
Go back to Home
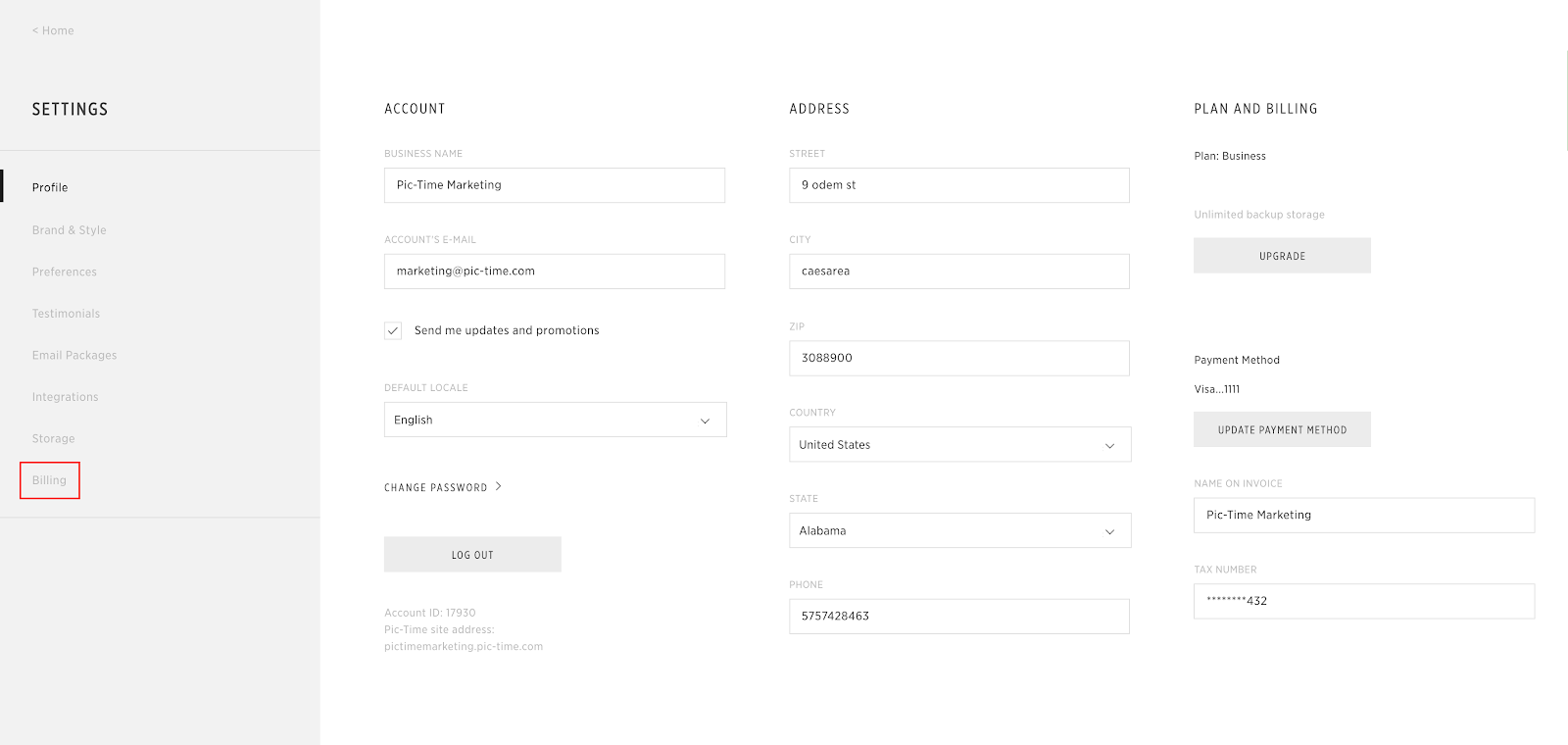click(x=53, y=30)
